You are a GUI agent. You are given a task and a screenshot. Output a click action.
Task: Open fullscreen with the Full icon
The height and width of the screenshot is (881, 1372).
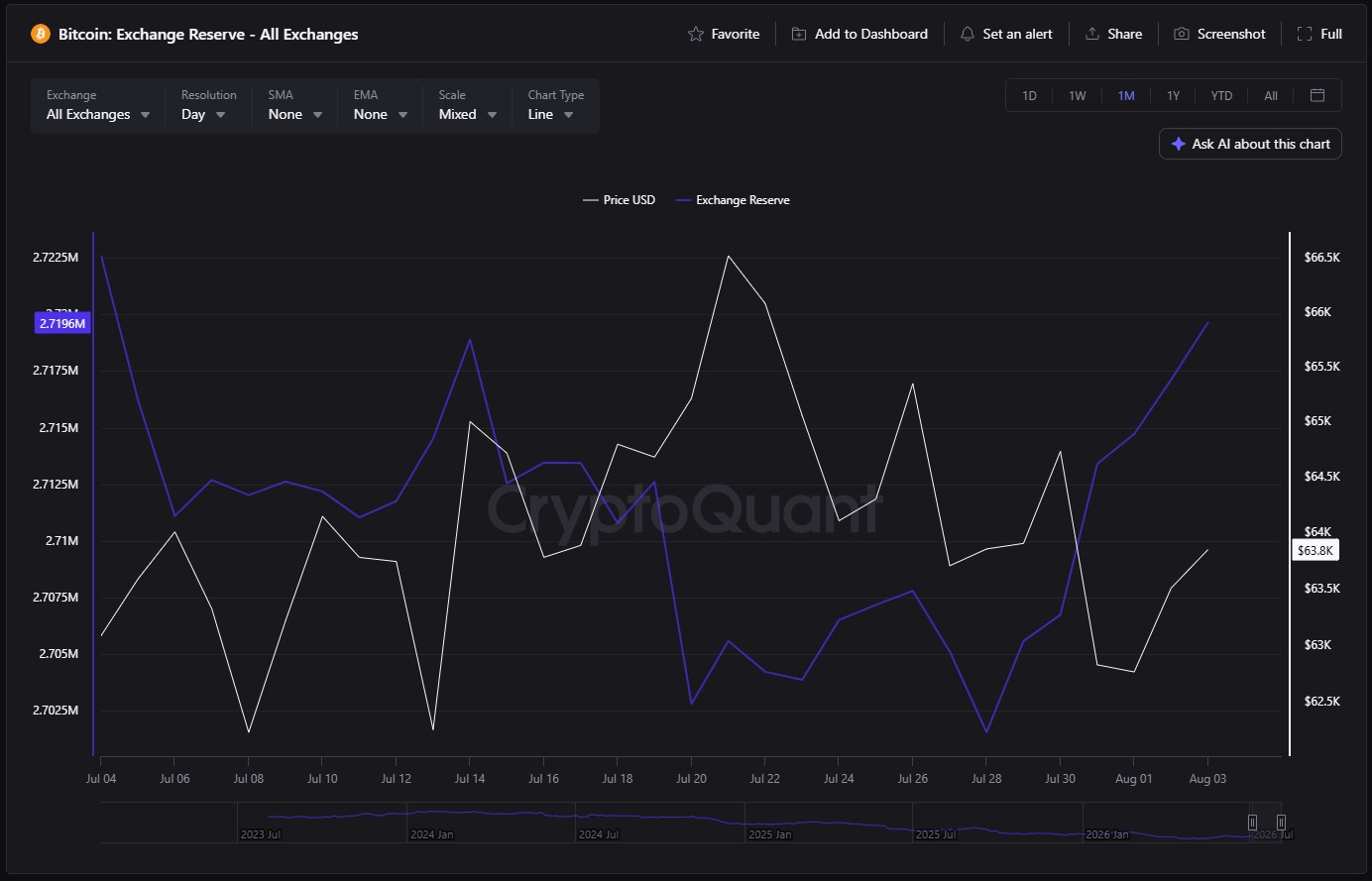(x=1305, y=34)
